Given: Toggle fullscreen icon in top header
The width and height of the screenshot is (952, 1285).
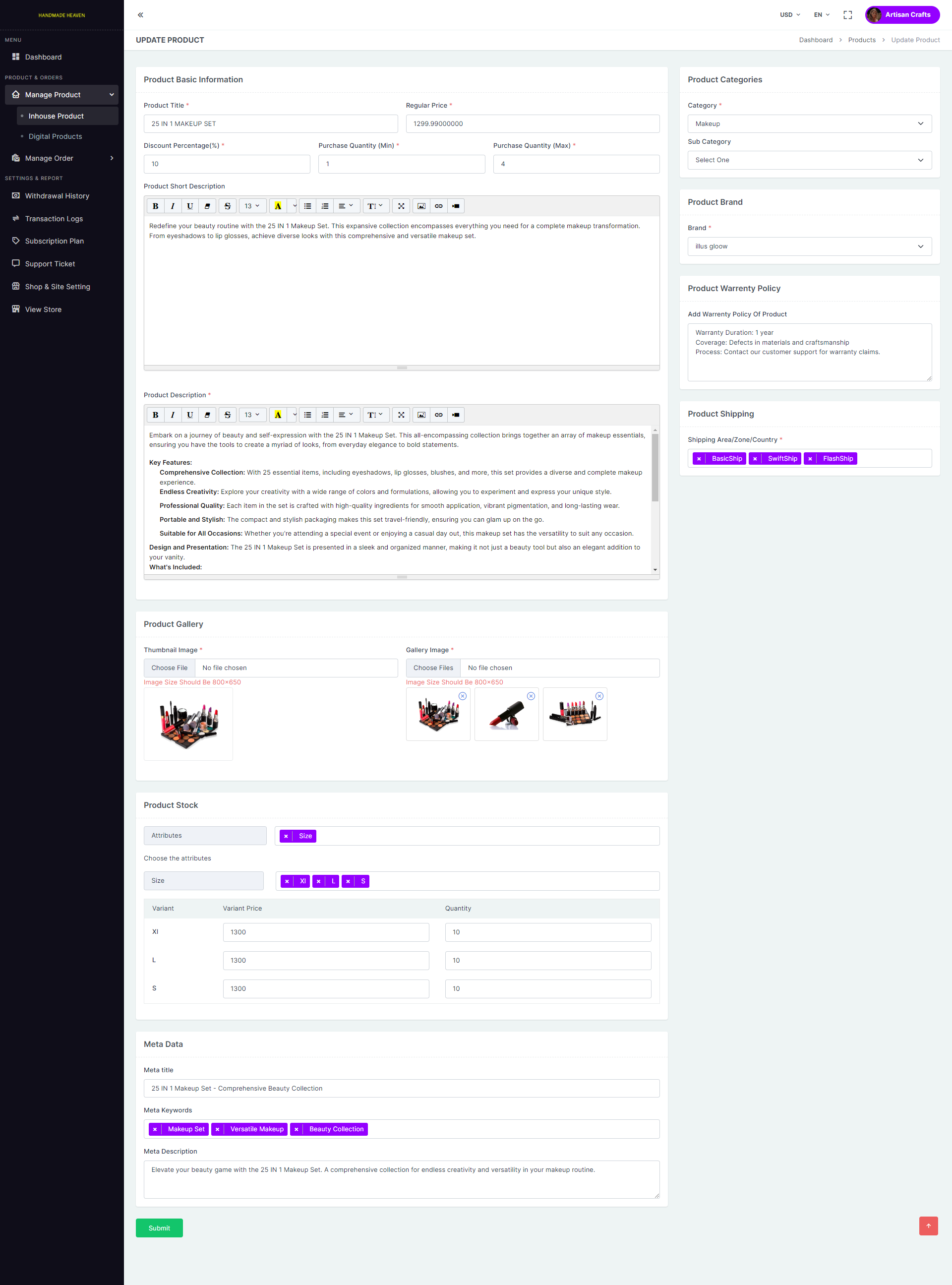Looking at the screenshot, I should (847, 15).
